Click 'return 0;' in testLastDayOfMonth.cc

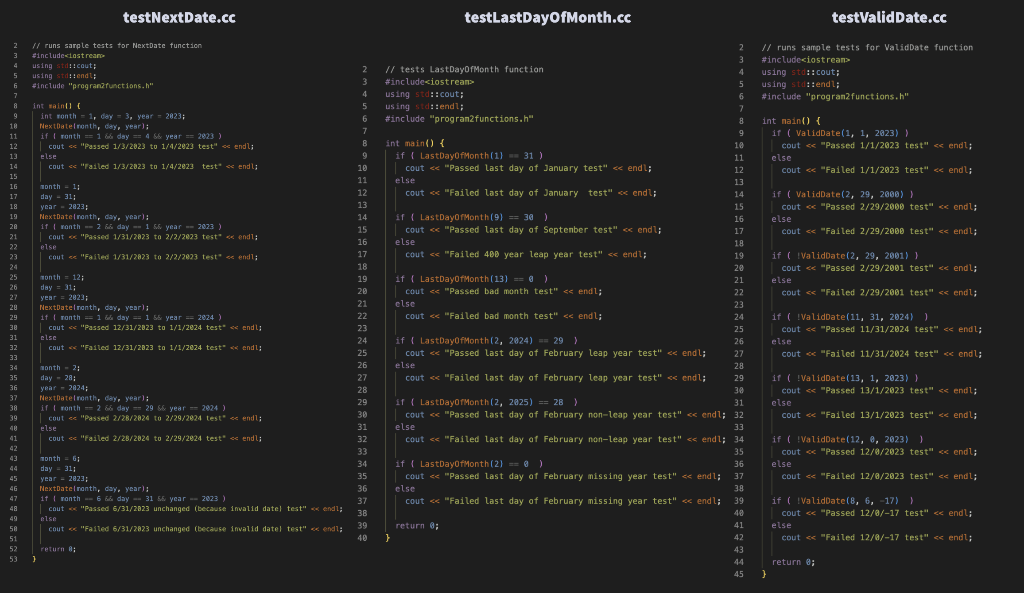[x=417, y=526]
